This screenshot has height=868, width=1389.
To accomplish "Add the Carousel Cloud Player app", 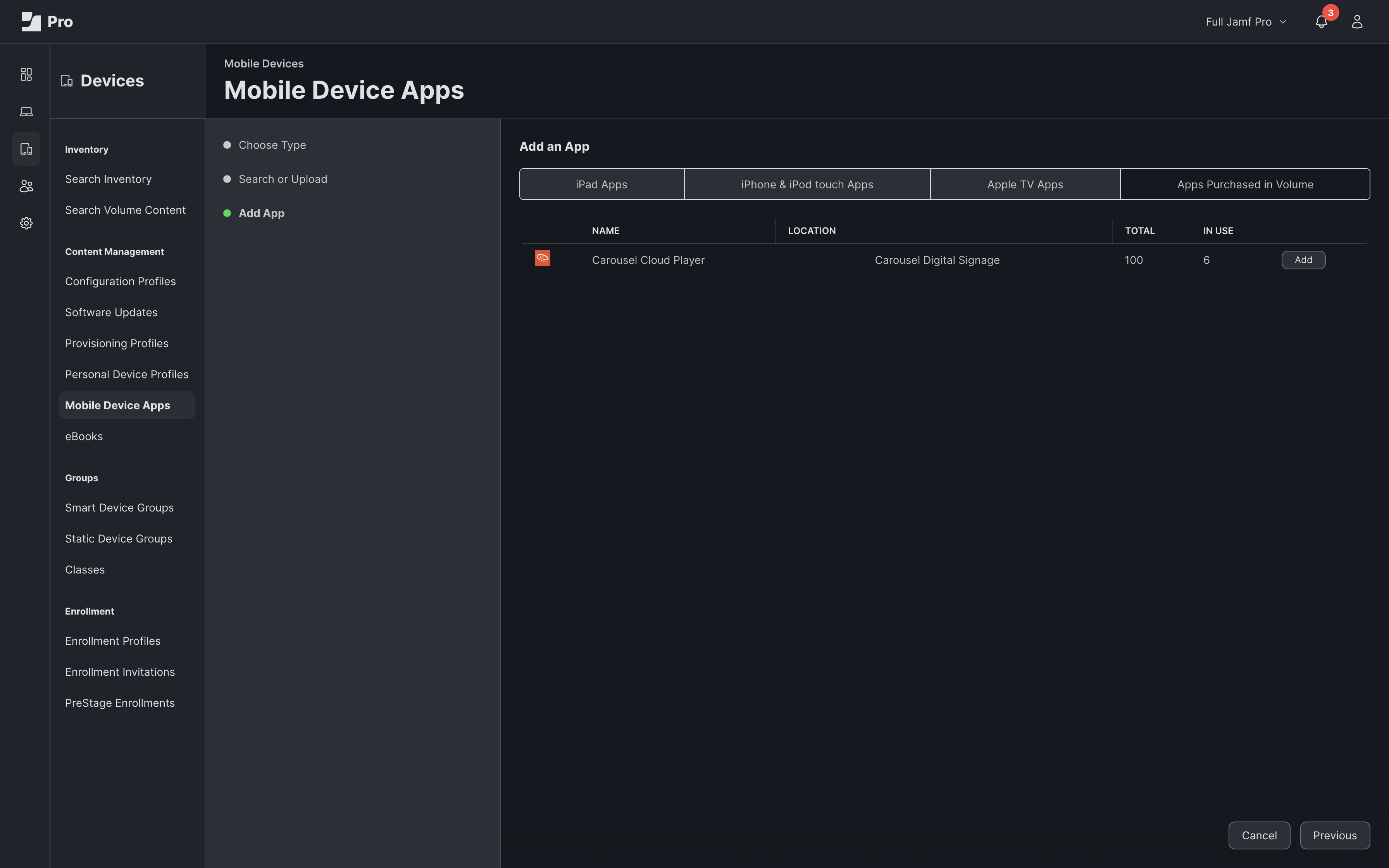I will [x=1303, y=260].
